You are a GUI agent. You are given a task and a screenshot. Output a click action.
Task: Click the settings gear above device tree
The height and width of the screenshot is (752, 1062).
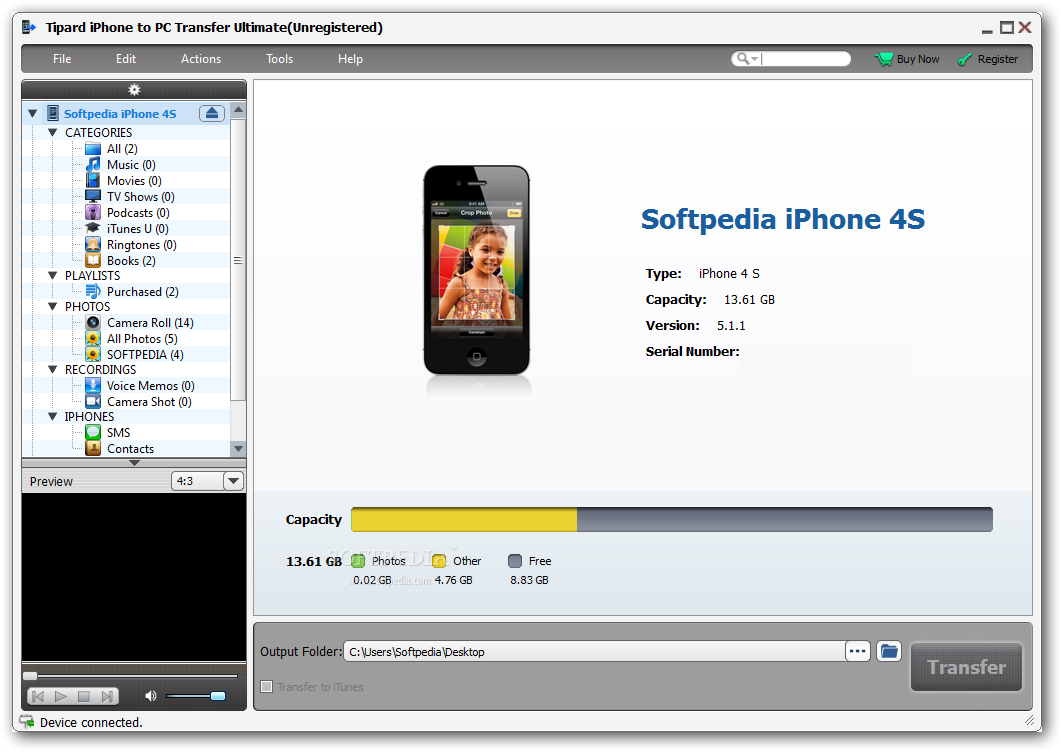[134, 89]
